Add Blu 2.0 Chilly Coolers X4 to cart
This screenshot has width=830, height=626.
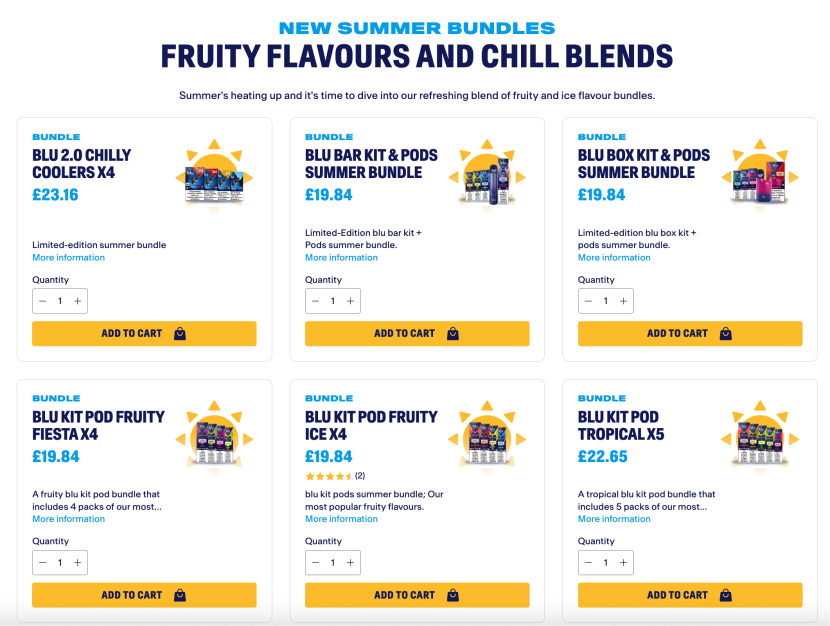pos(144,333)
